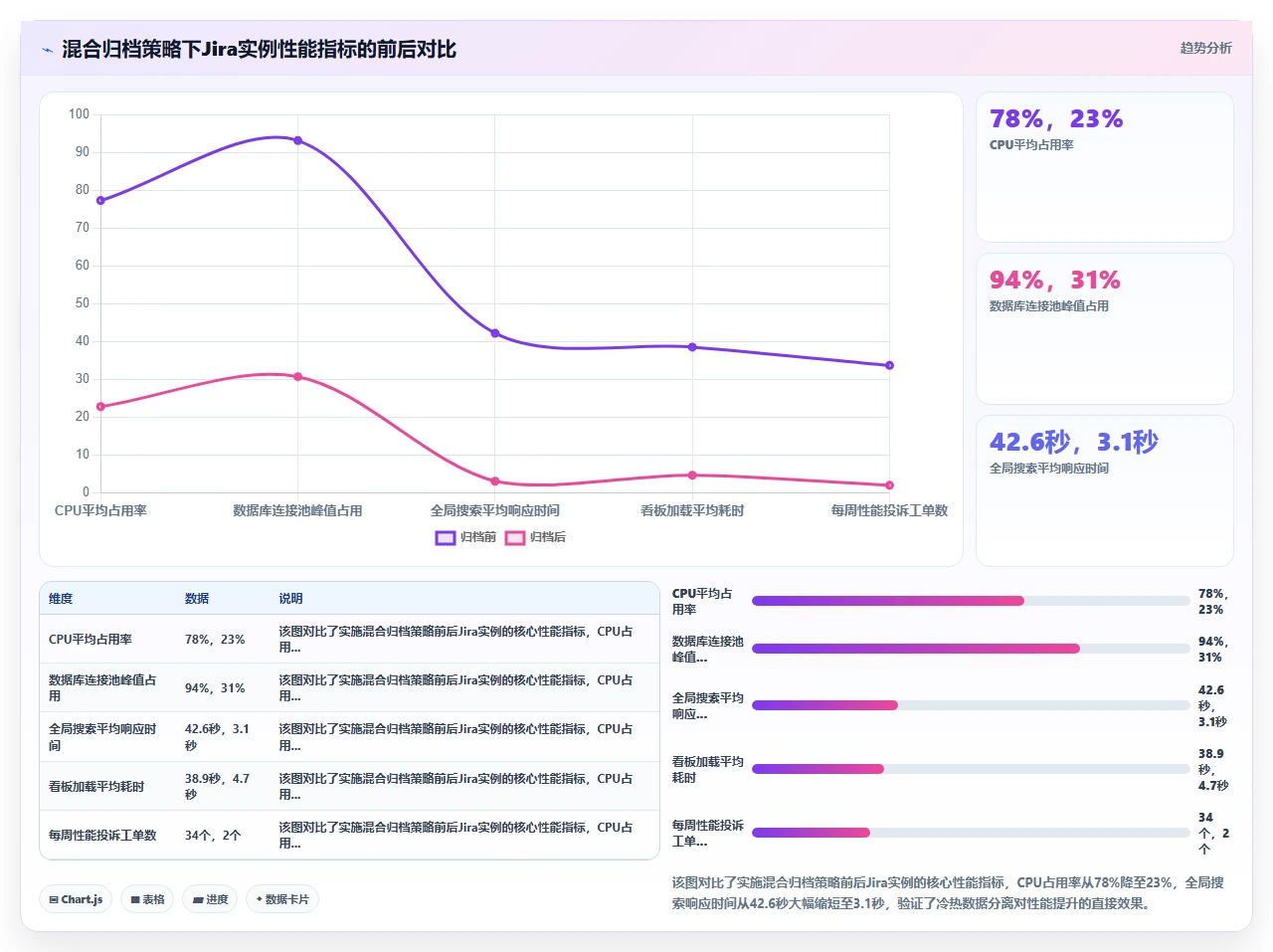The width and height of the screenshot is (1273, 952).
Task: Open the 42.6秒, 3.1秒 全局搜索平均响应时间 card
Action: tap(1104, 490)
